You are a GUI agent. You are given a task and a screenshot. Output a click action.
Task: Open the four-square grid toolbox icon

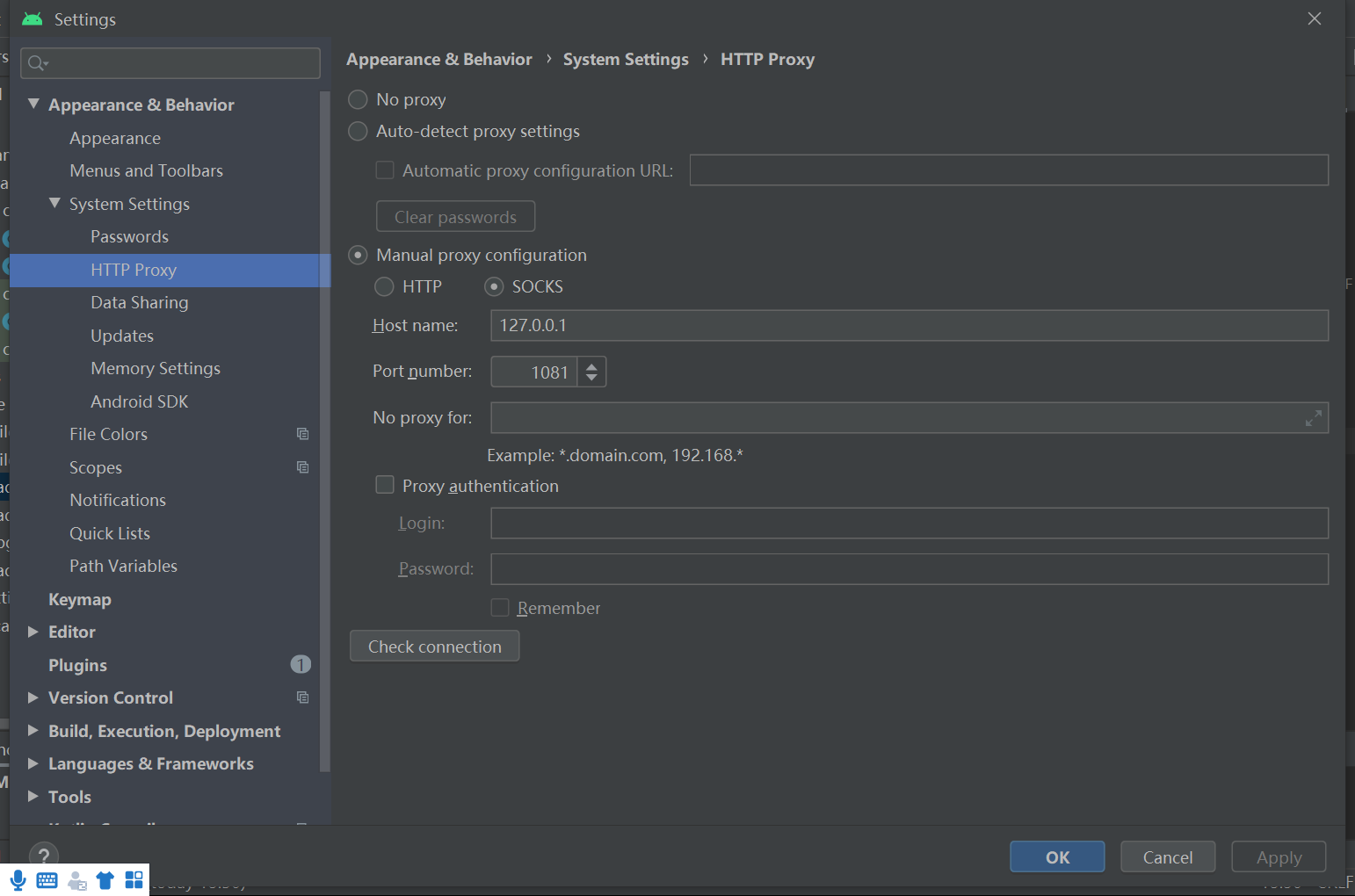(134, 880)
